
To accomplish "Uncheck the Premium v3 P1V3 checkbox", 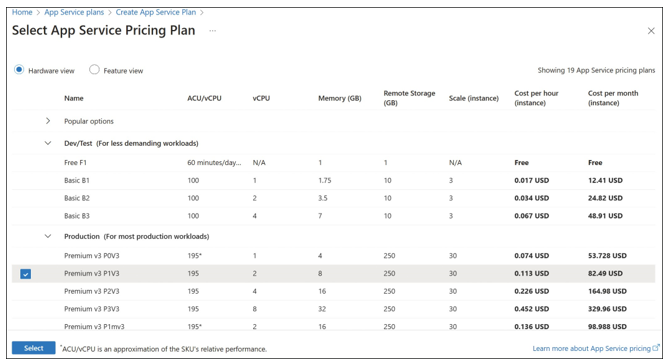I will coord(26,274).
